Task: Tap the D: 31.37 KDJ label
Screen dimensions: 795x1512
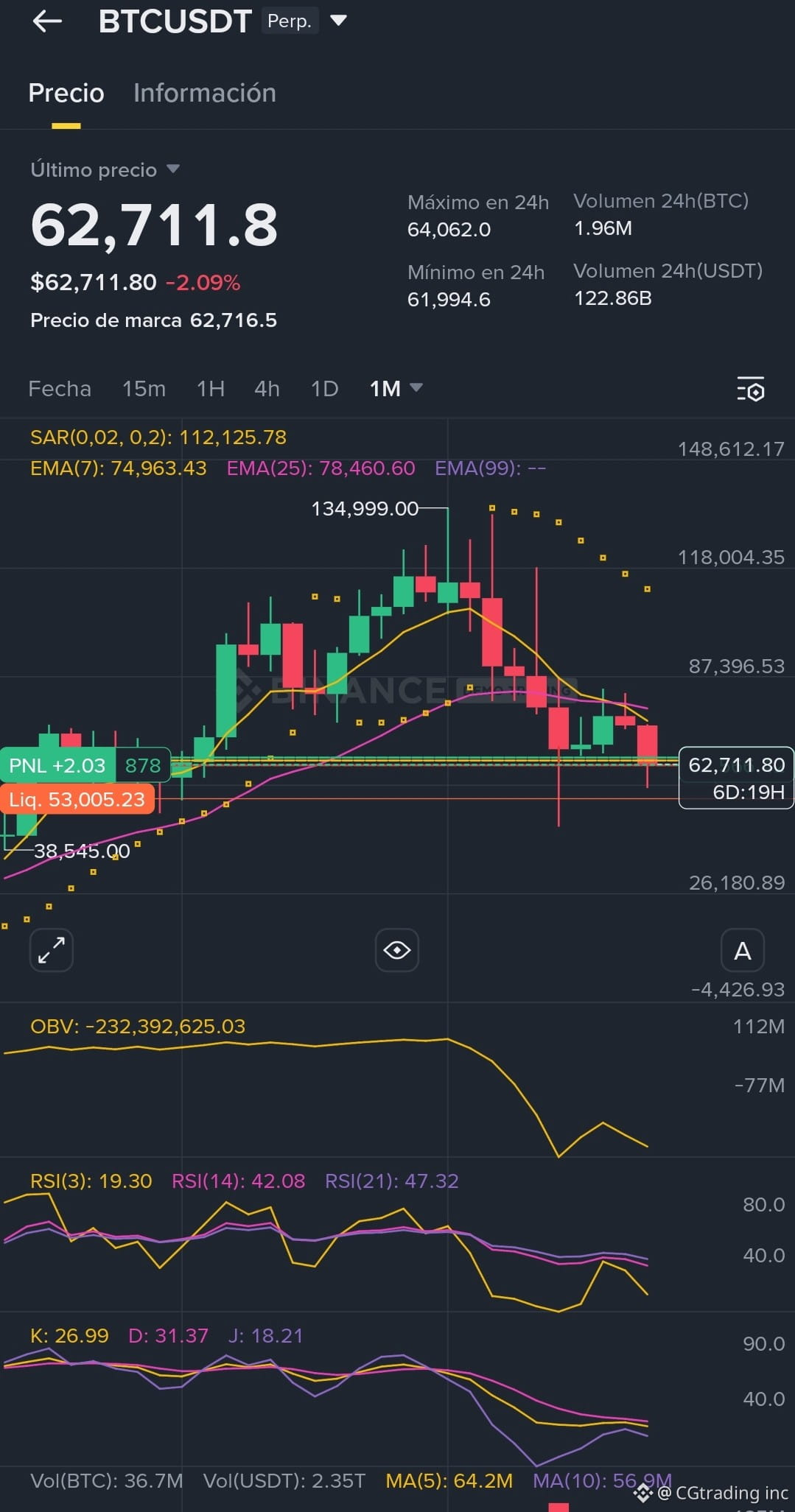Action: (x=168, y=1335)
